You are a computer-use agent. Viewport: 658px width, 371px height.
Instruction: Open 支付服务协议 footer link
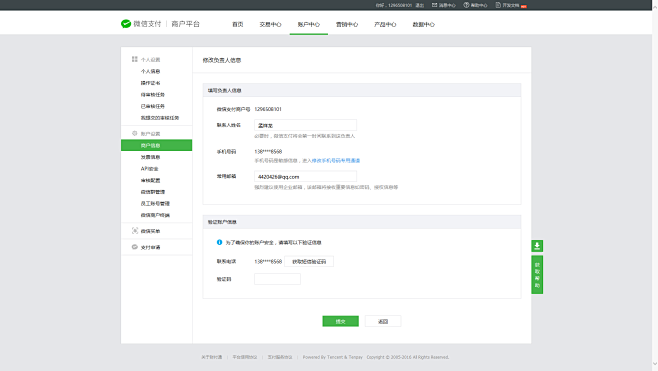click(x=280, y=357)
